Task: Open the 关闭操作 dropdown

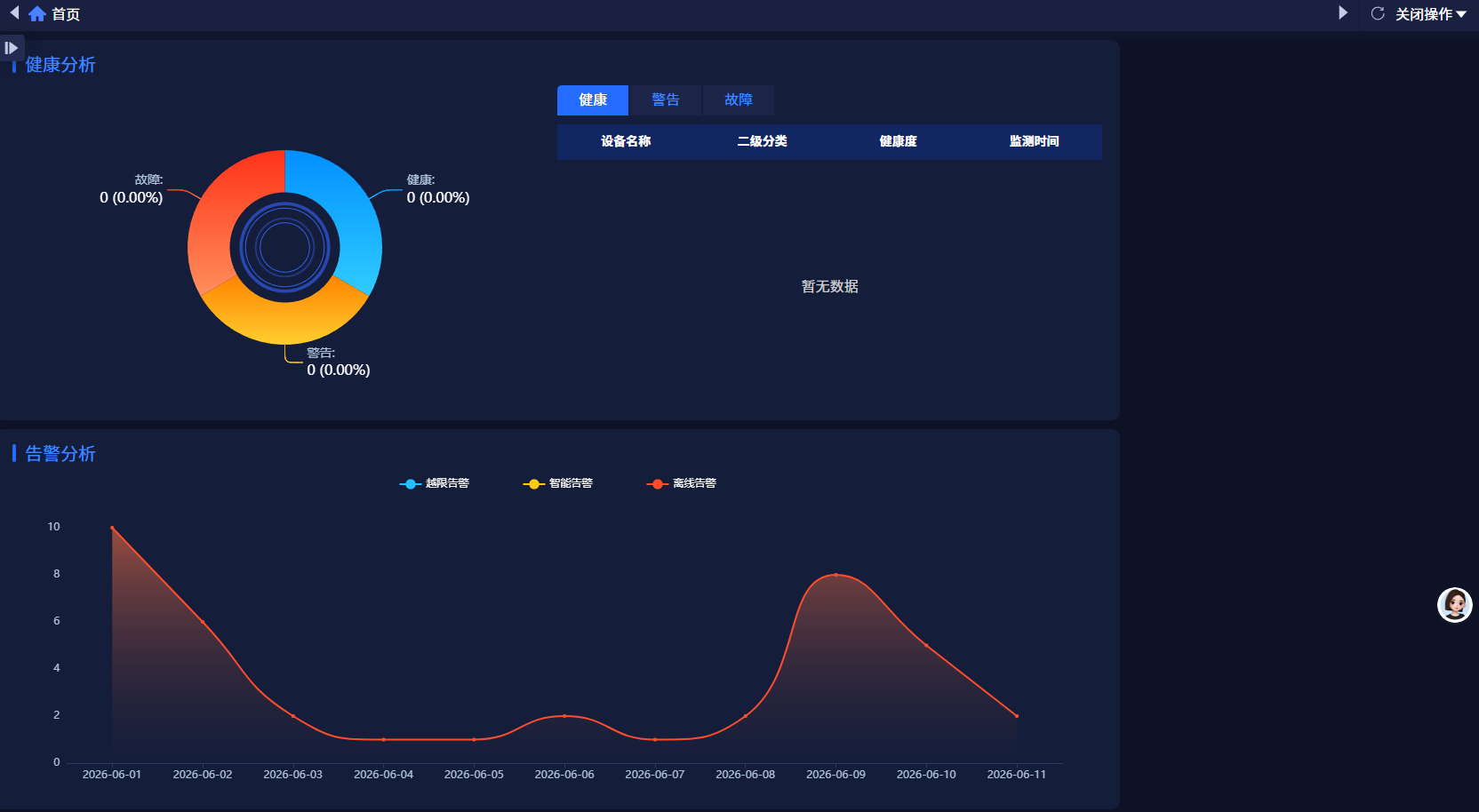Action: [x=1431, y=14]
